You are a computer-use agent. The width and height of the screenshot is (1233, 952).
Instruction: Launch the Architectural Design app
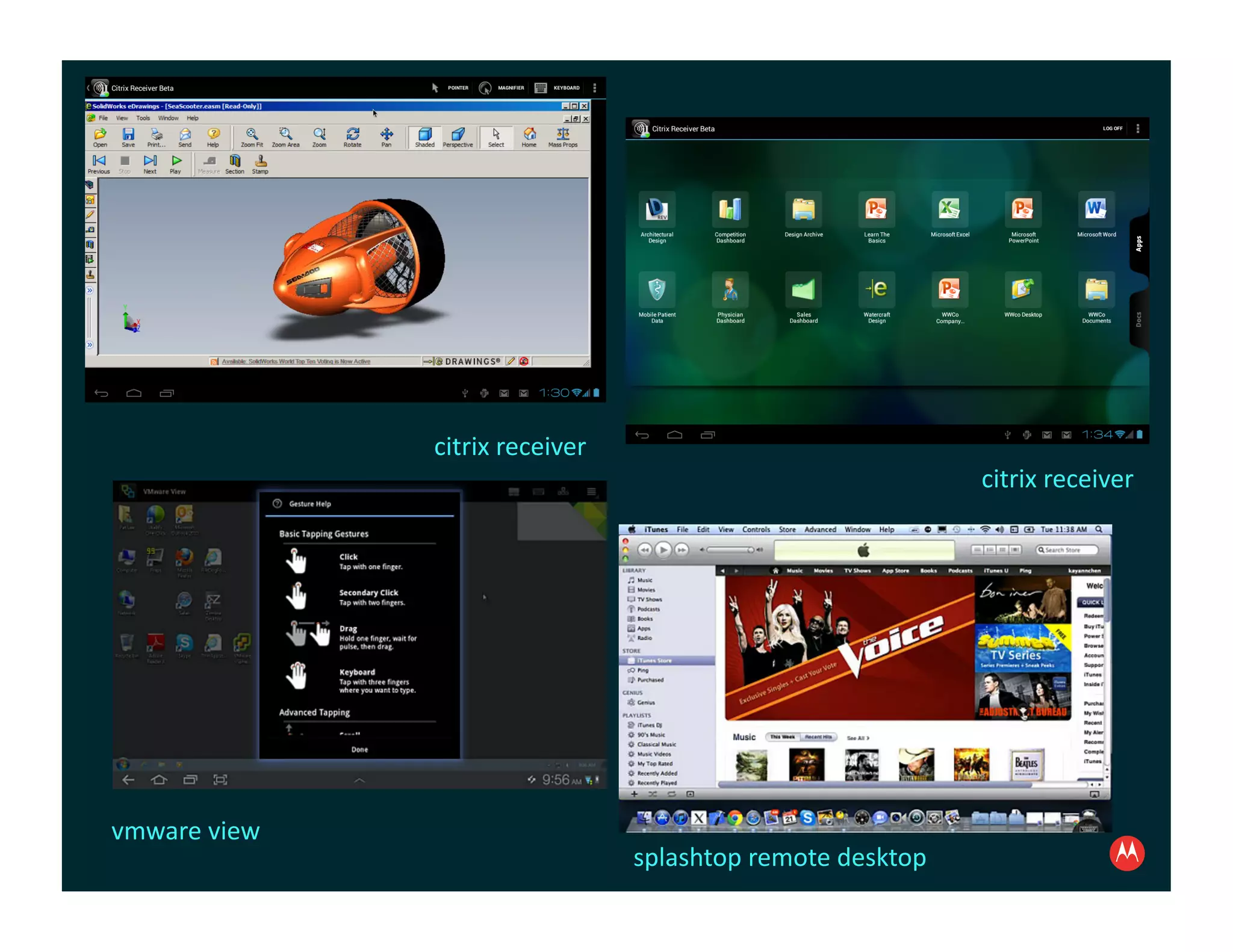(x=657, y=218)
